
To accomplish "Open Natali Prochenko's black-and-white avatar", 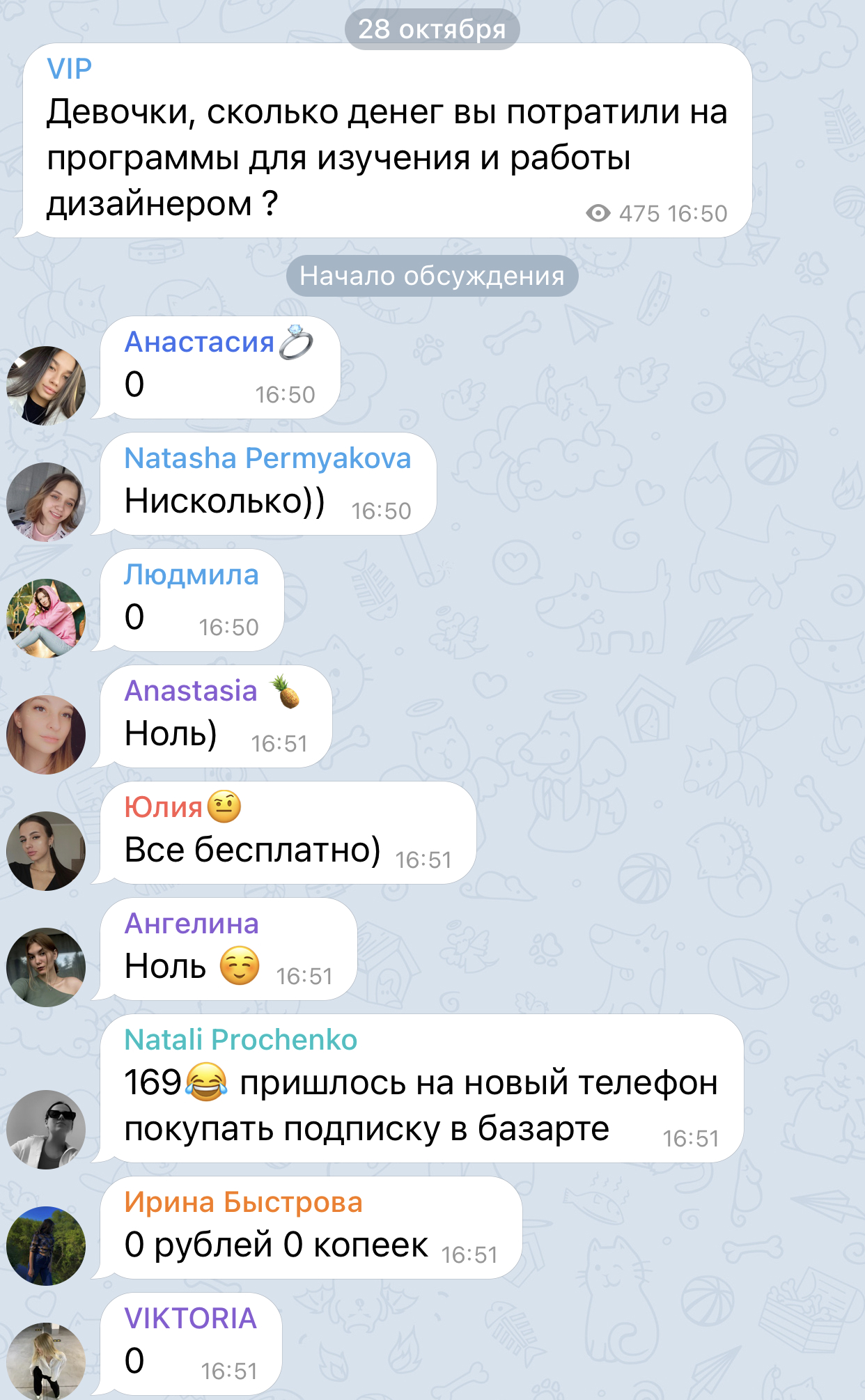I will coord(46,1129).
